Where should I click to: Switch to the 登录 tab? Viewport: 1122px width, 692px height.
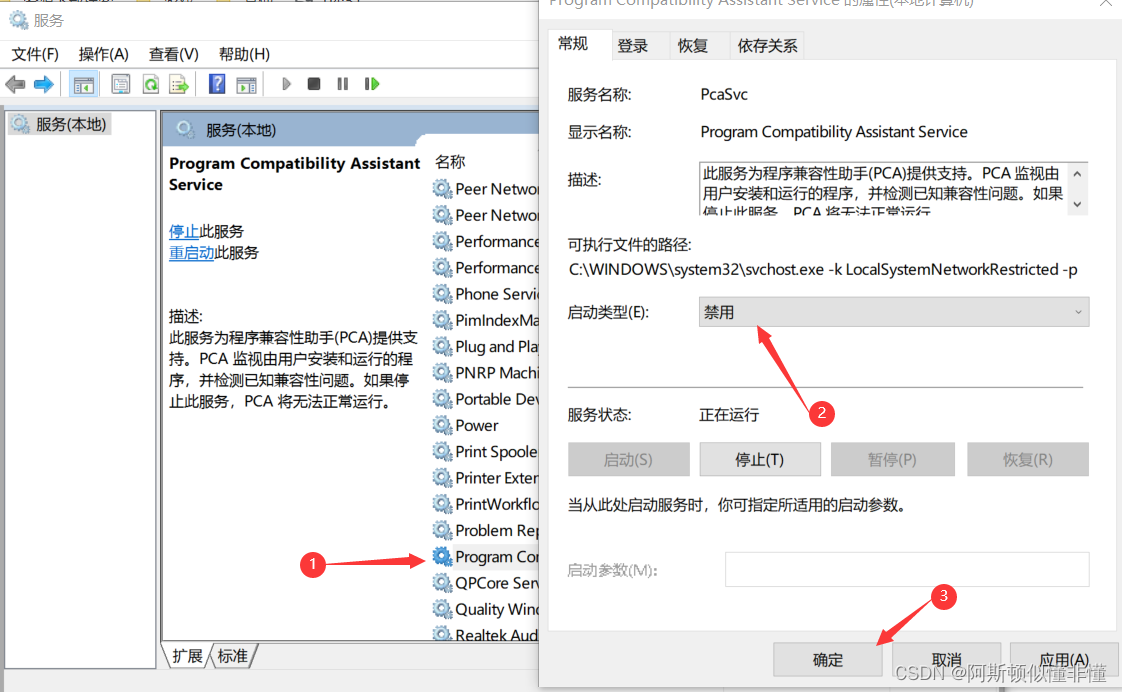[633, 46]
